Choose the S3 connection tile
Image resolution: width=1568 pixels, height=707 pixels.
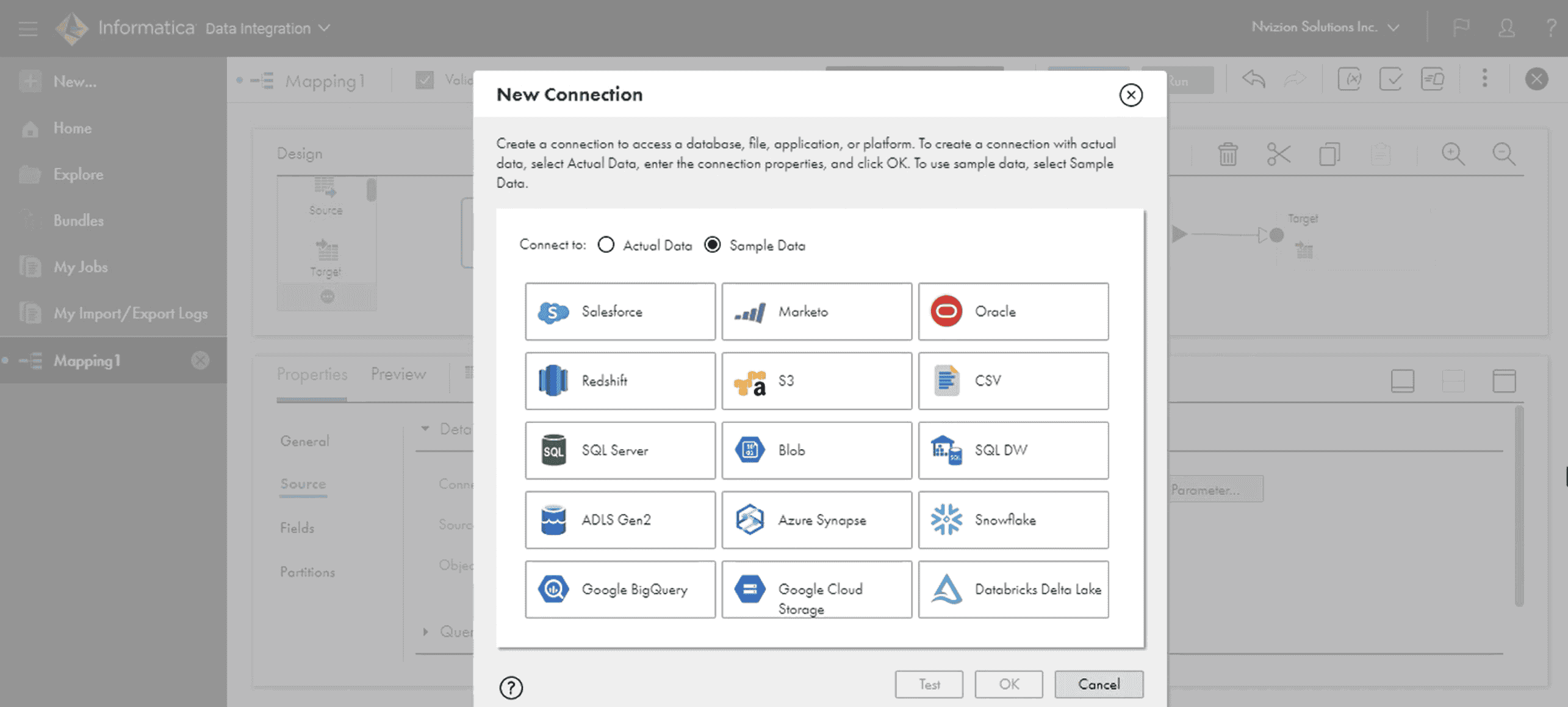click(x=816, y=381)
